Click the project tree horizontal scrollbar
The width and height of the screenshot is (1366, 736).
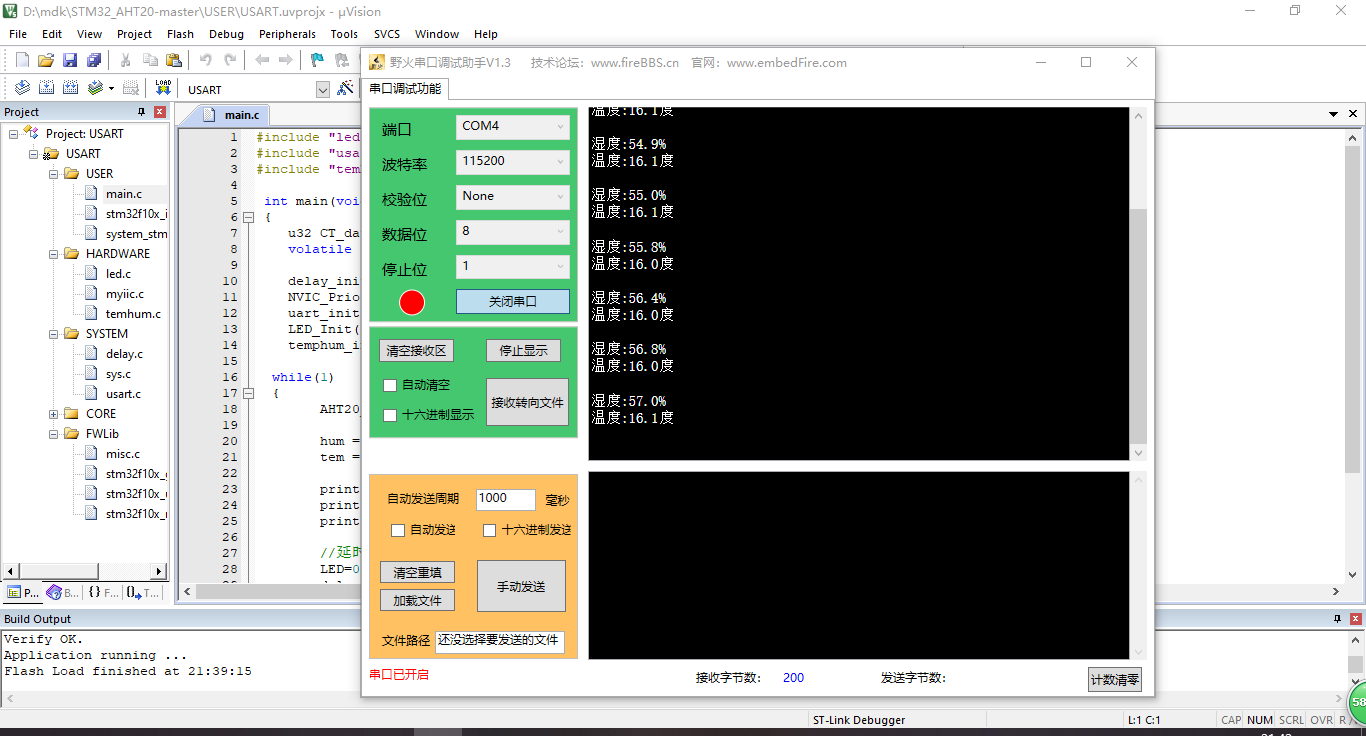point(85,571)
